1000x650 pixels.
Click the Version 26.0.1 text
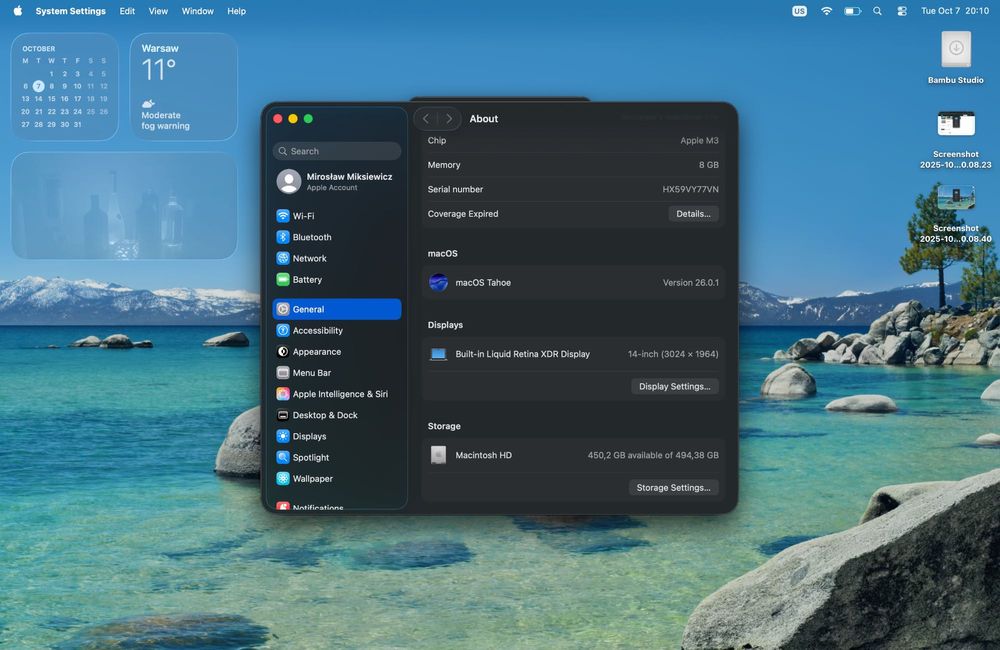tap(691, 283)
